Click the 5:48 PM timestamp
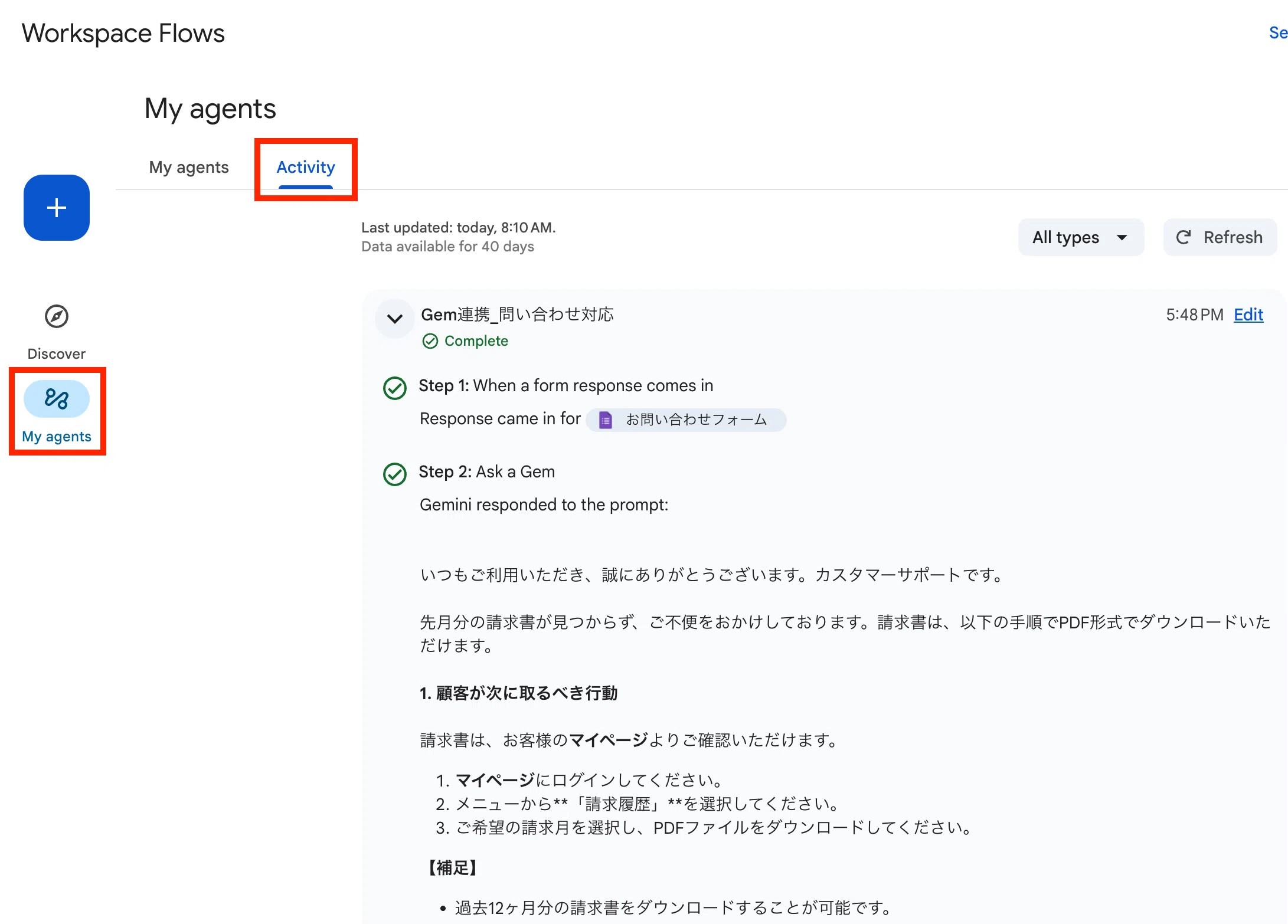Image resolution: width=1288 pixels, height=924 pixels. 1195,315
